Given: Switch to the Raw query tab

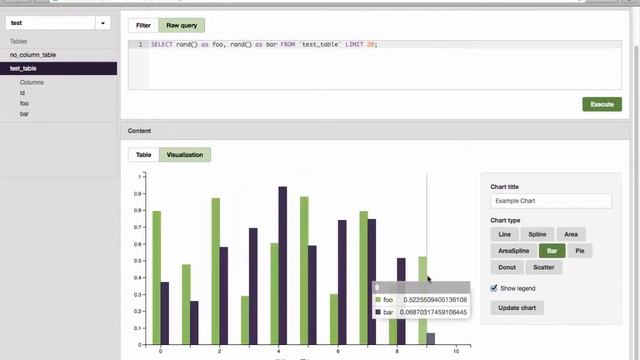Looking at the screenshot, I should (x=182, y=25).
